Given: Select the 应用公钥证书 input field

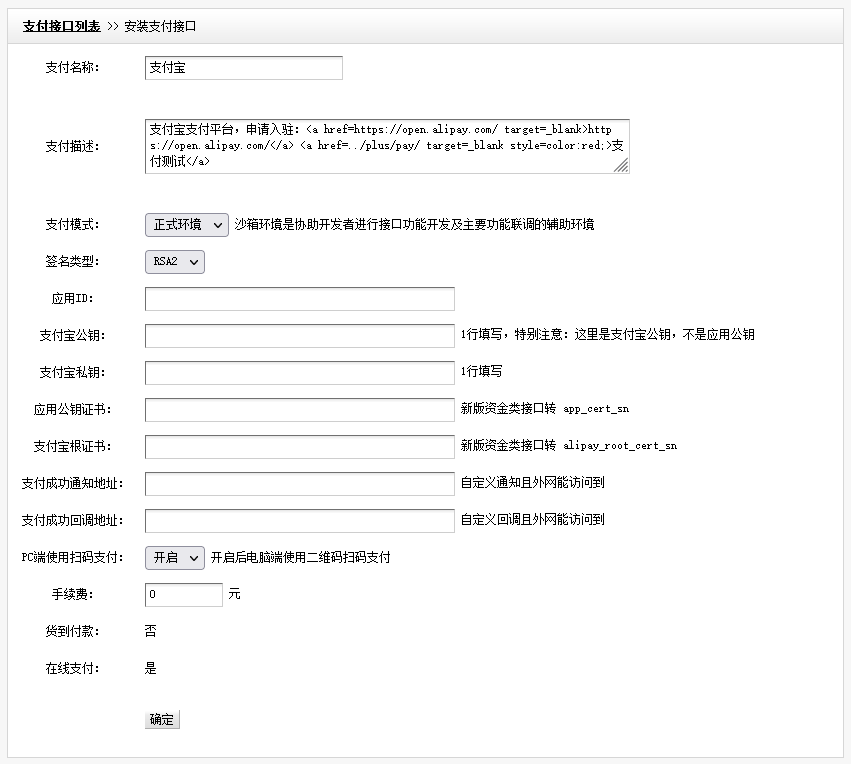Looking at the screenshot, I should (299, 410).
